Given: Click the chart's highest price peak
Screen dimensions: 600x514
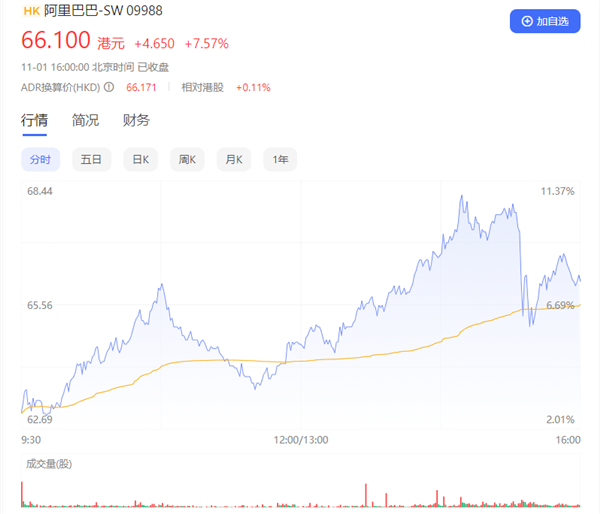Looking at the screenshot, I should (x=462, y=196).
